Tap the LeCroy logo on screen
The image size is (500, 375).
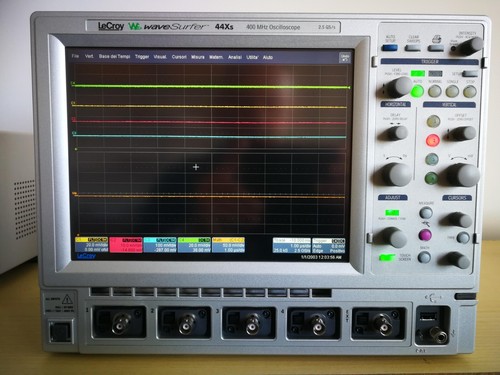pos(86,256)
